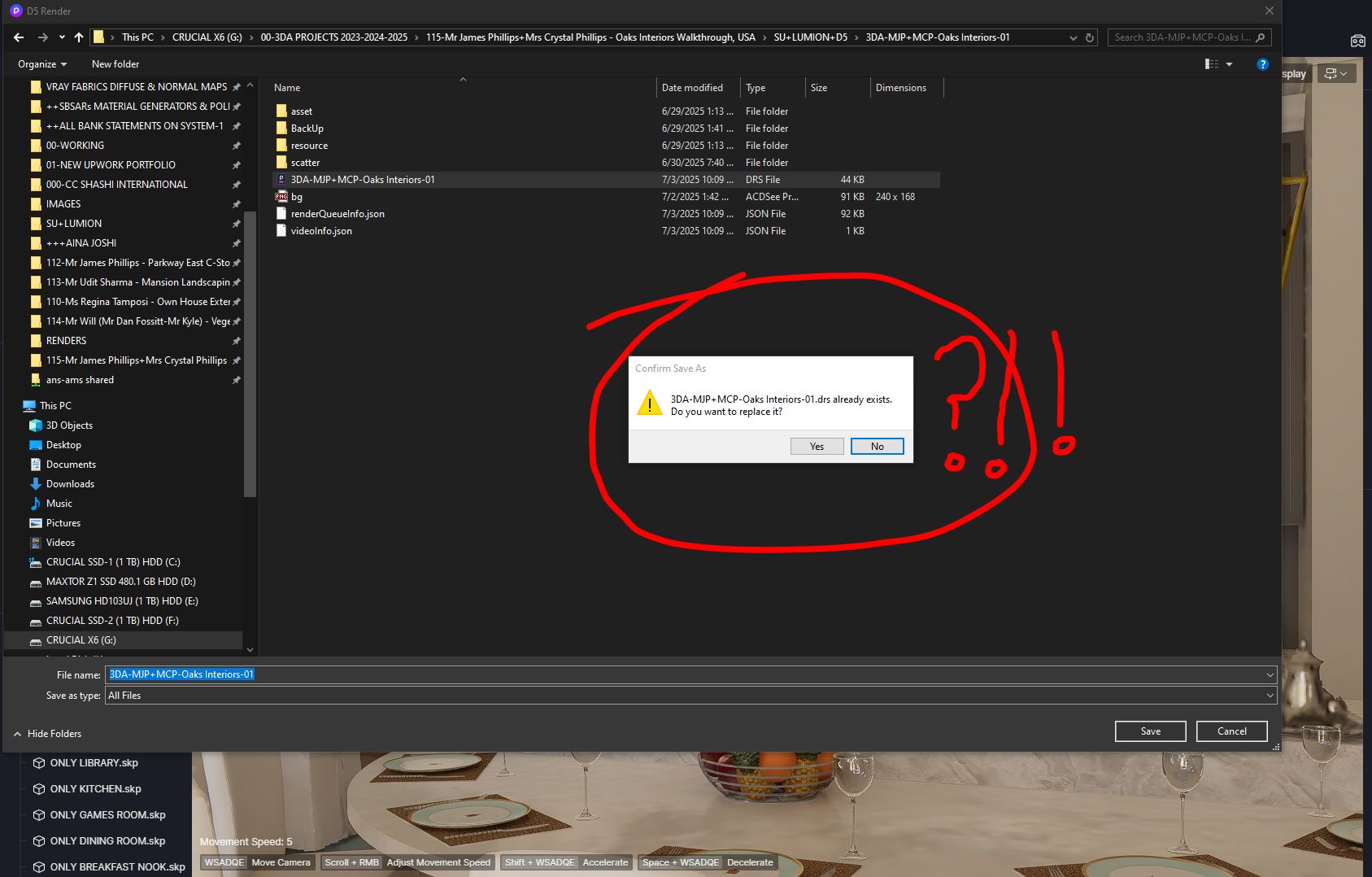Screen dimensions: 1372x877
Task: Click the 3DA-MJP+MCP-Oaks Interiors-01 DRS file icon
Action: (x=281, y=180)
